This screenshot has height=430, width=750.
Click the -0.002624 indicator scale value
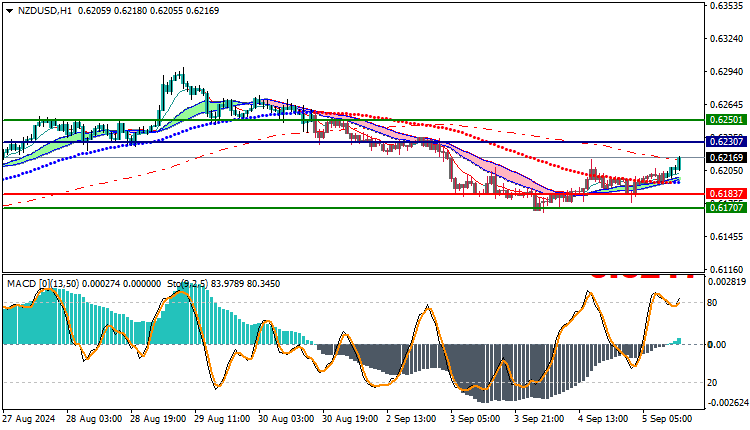[x=728, y=403]
